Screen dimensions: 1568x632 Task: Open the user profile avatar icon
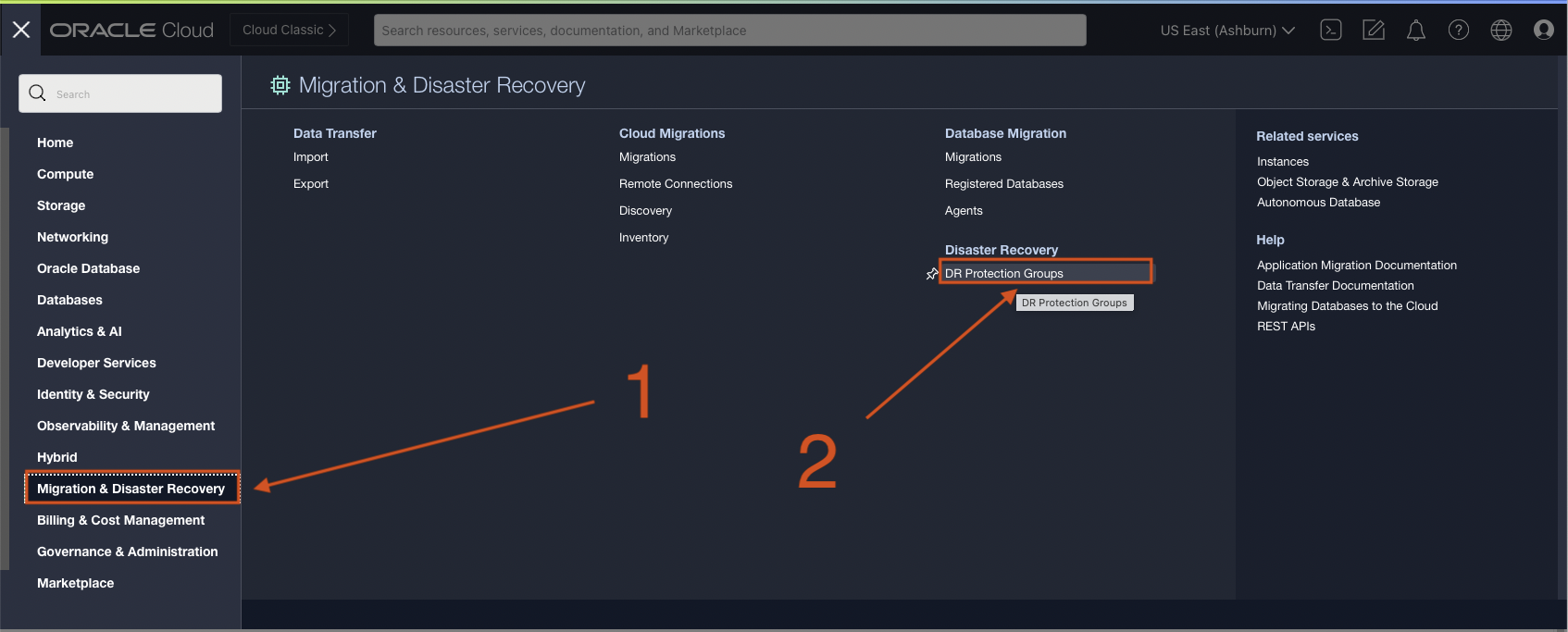click(1543, 30)
